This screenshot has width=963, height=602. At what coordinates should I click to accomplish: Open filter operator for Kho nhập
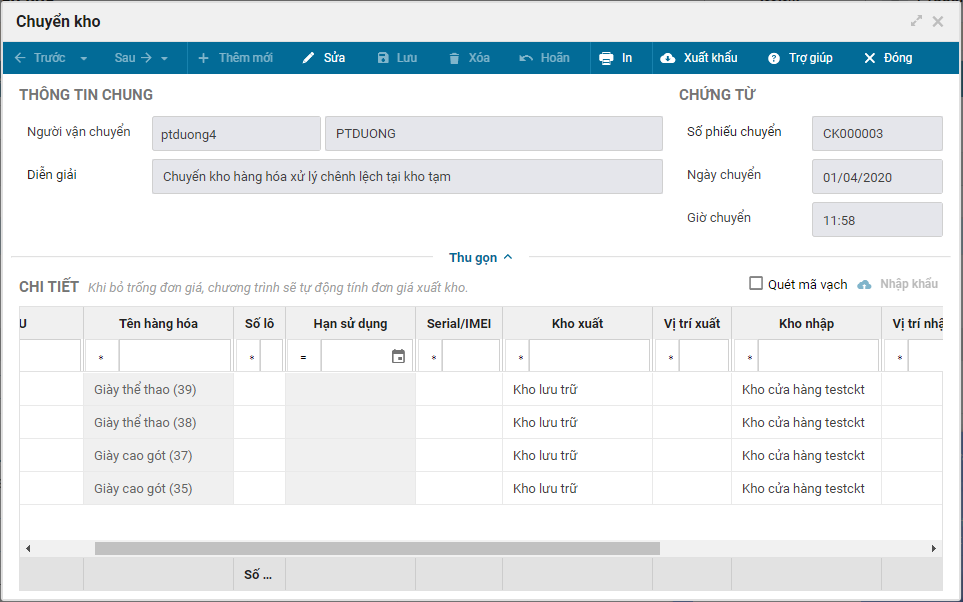tap(749, 356)
